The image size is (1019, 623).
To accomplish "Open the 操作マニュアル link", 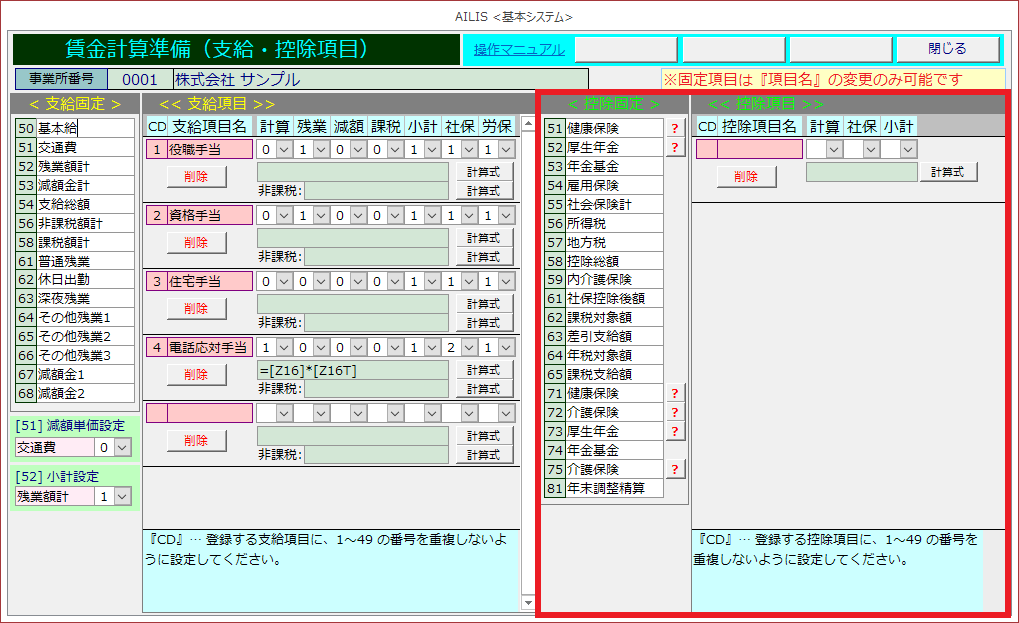I will pyautogui.click(x=518, y=49).
